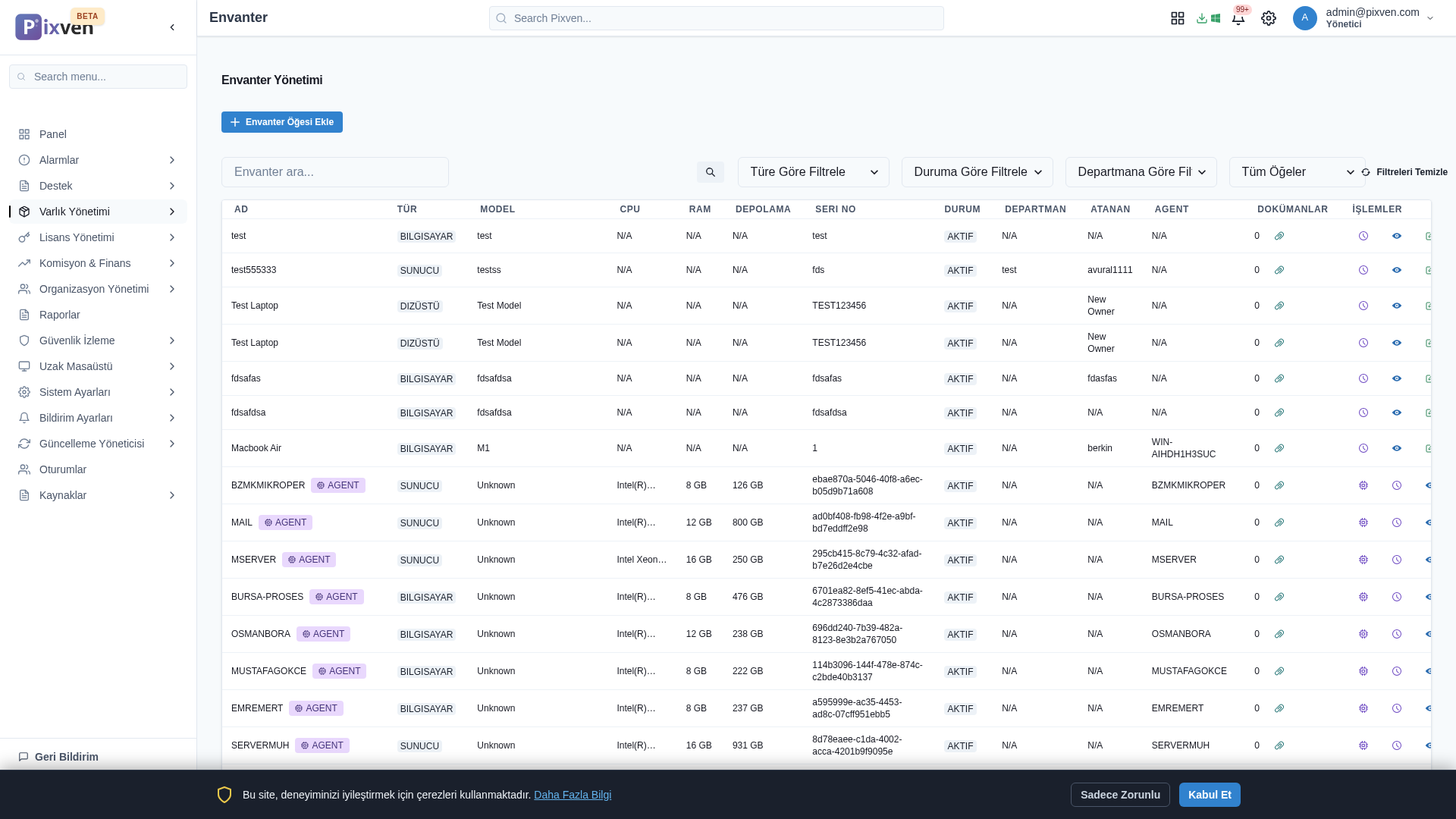This screenshot has height=819, width=1456.
Task: Open the settings gear in top bar
Action: pos(1269,18)
